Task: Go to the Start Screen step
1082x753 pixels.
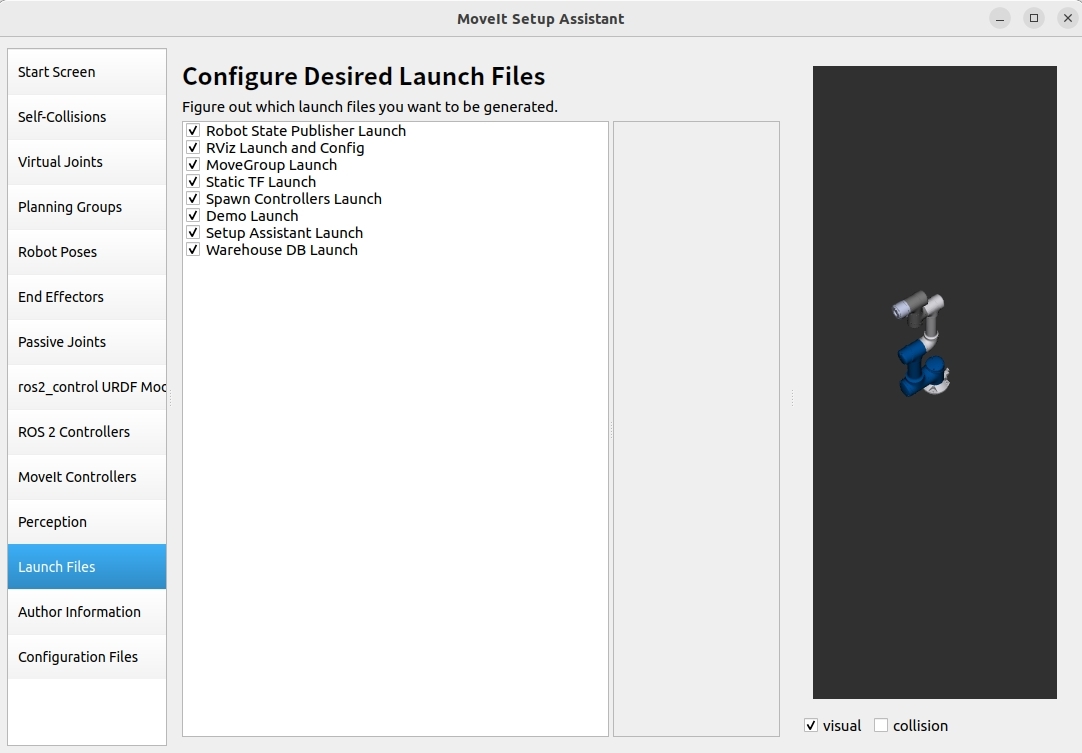Action: 87,72
